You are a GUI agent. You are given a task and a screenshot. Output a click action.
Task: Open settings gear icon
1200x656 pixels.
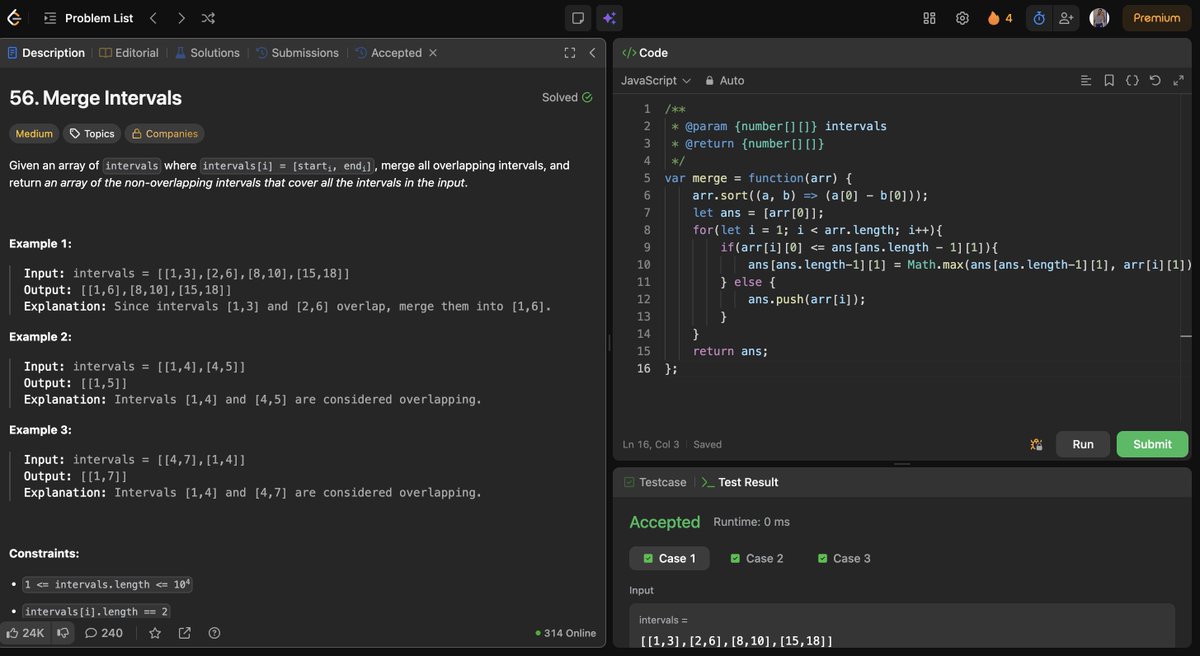pos(962,18)
